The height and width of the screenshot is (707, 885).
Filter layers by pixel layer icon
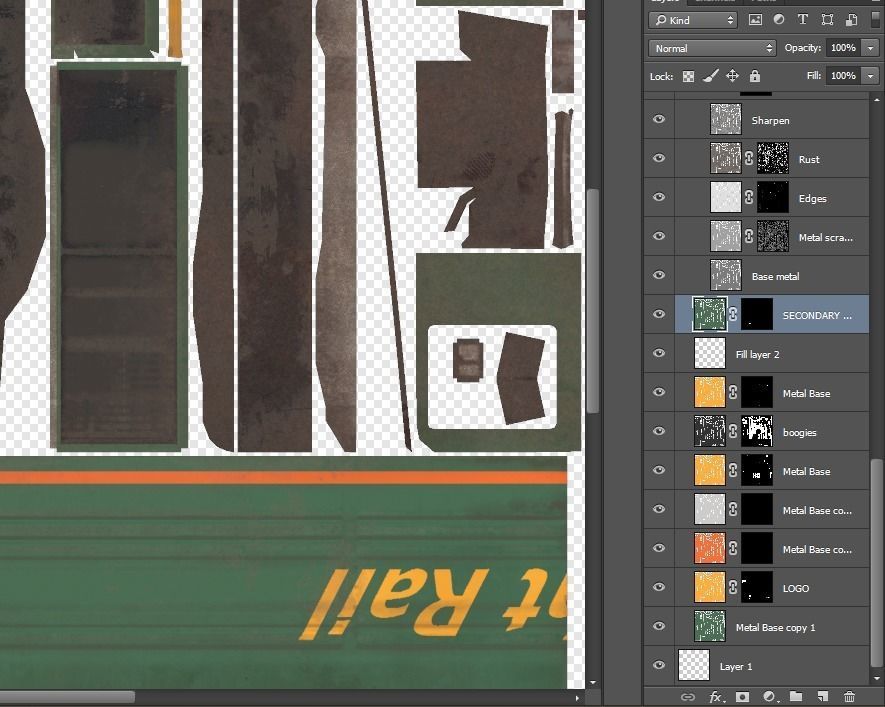pos(755,20)
